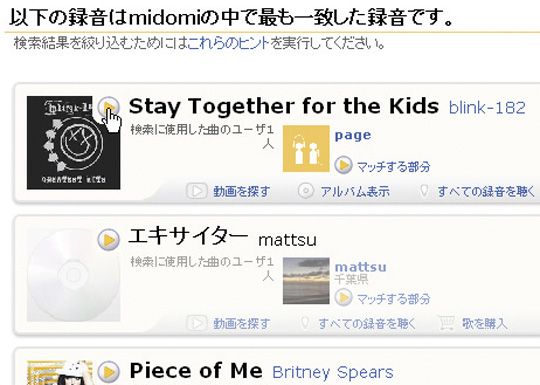Click アルバム表示 link
This screenshot has height=385, width=540.
tap(355, 191)
